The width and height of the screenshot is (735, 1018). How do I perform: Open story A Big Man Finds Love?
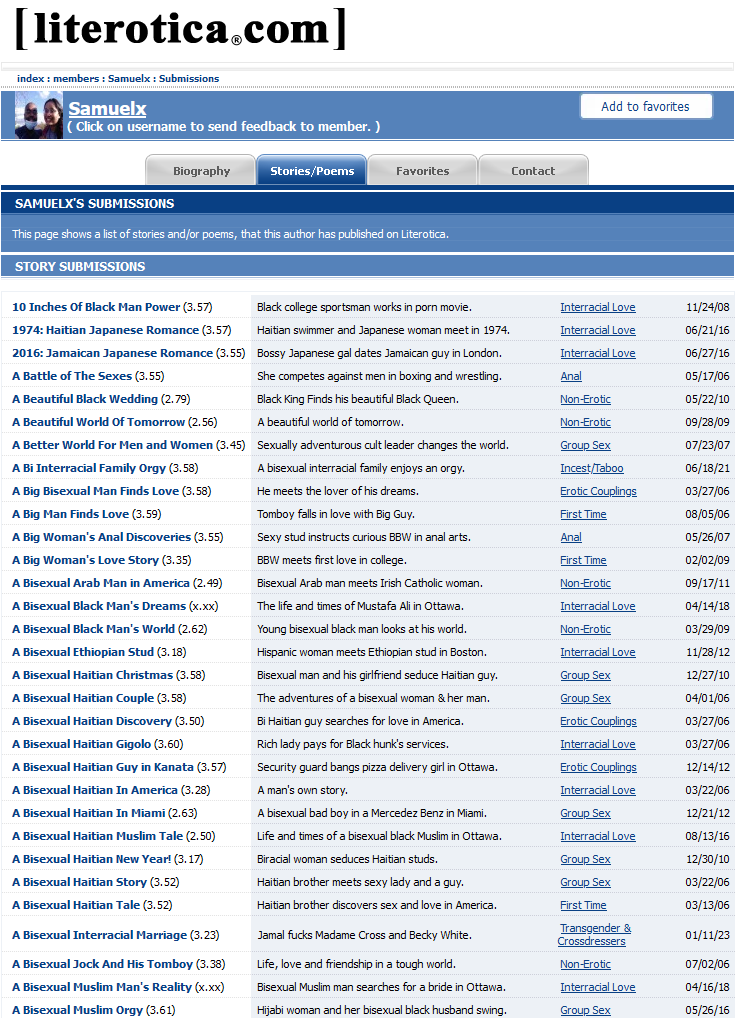[x=70, y=514]
